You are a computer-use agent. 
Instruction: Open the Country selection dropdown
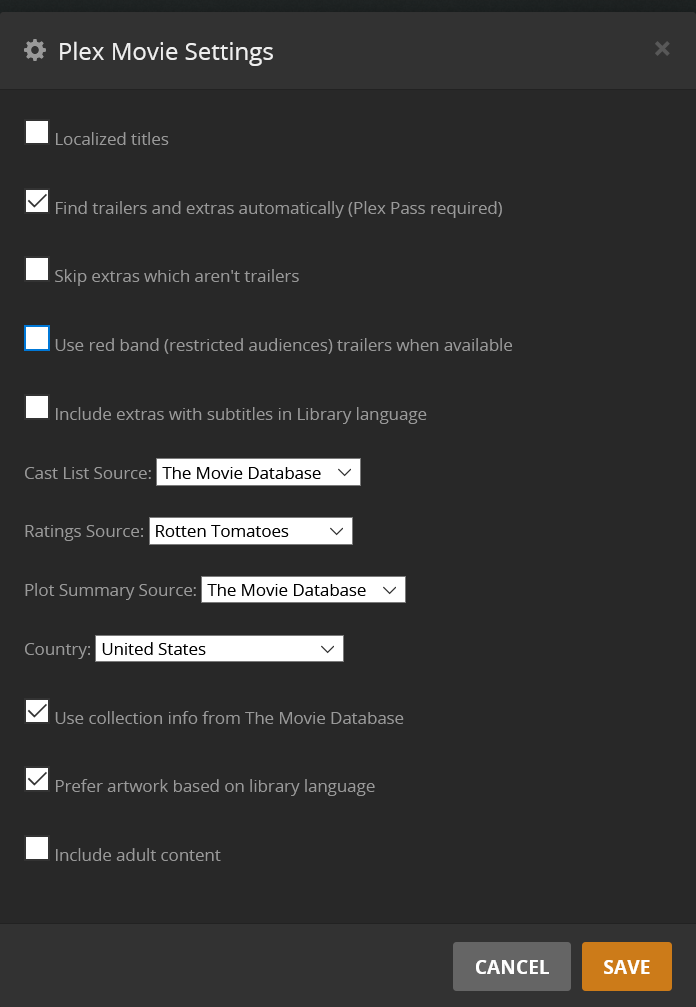[x=219, y=649]
